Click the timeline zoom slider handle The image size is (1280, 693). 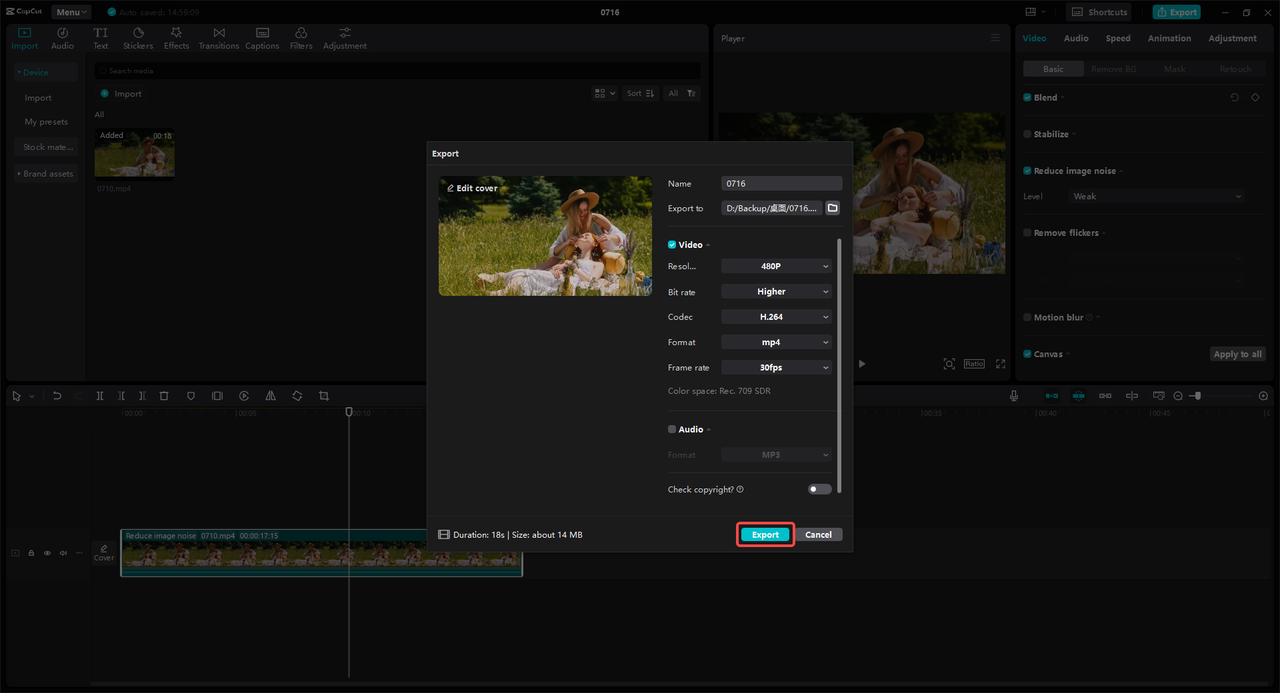[1197, 396]
